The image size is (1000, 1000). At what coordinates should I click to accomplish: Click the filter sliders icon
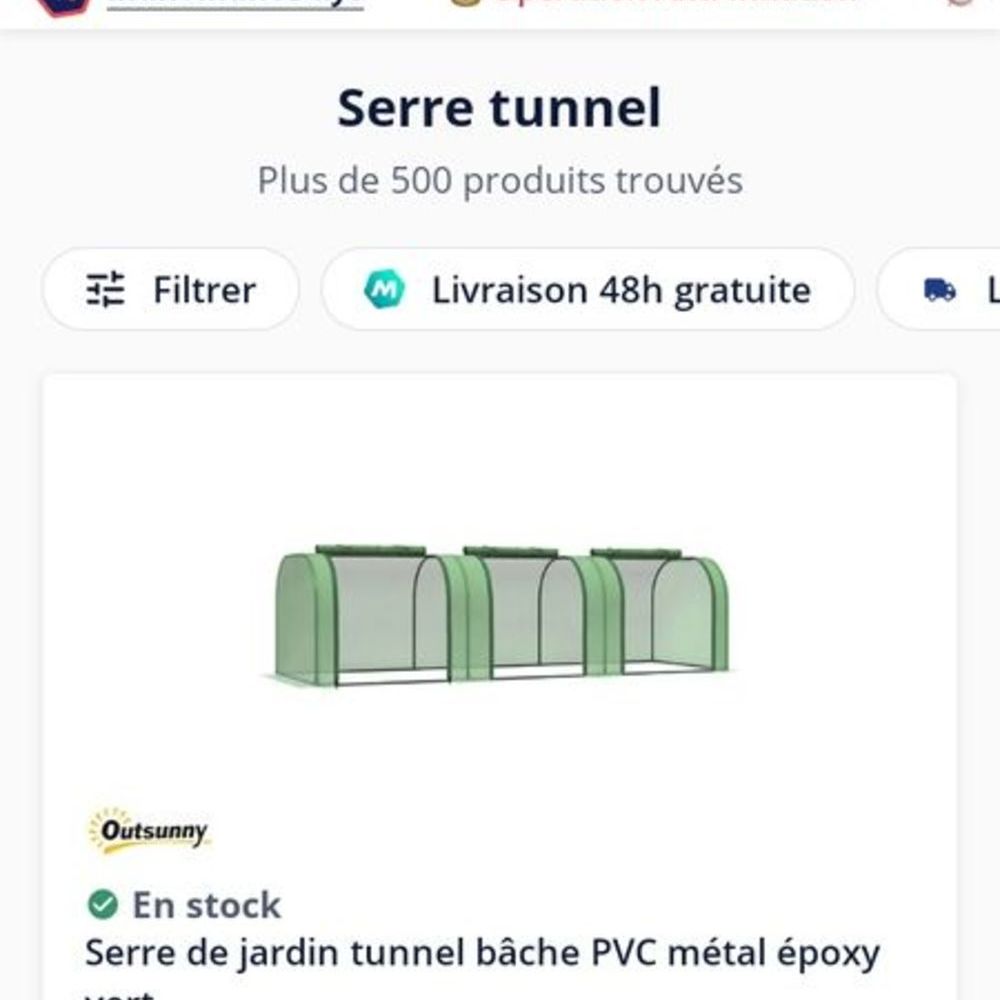point(105,290)
